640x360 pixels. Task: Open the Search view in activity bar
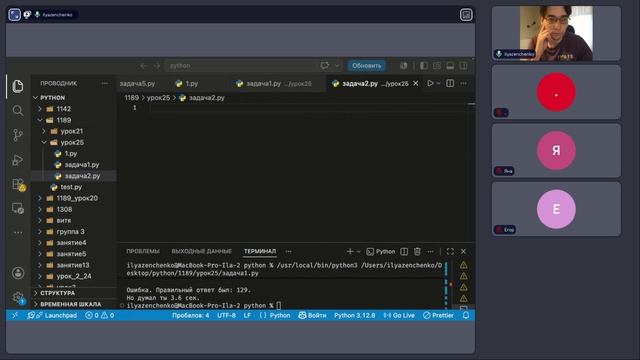coord(18,111)
